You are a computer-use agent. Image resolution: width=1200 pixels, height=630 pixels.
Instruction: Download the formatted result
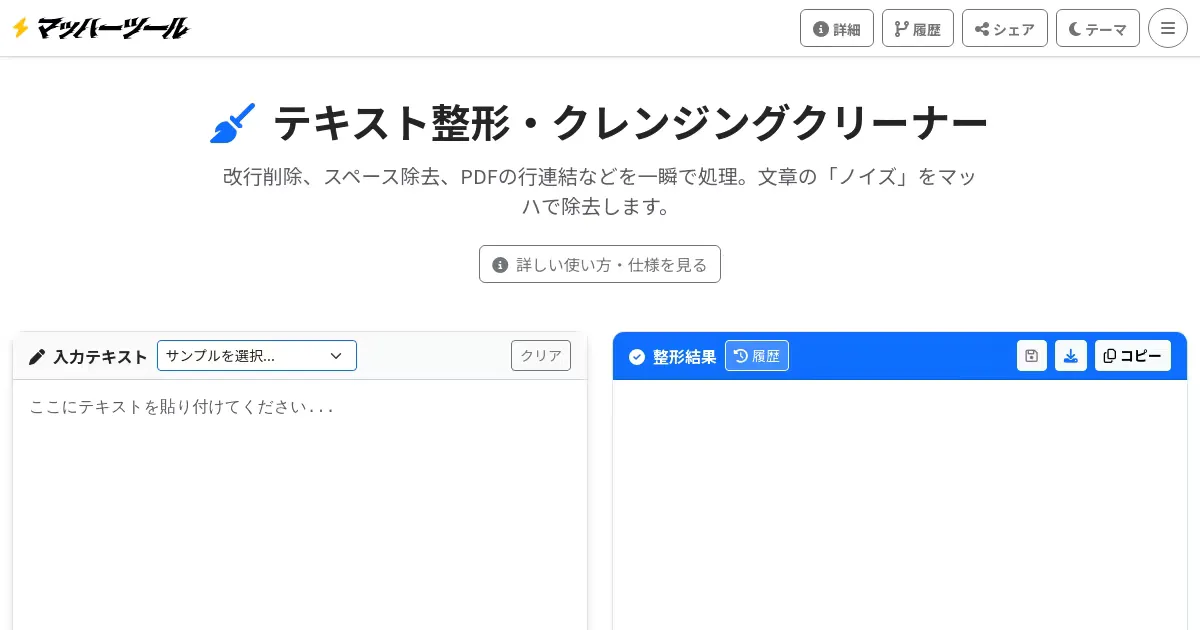click(1070, 356)
